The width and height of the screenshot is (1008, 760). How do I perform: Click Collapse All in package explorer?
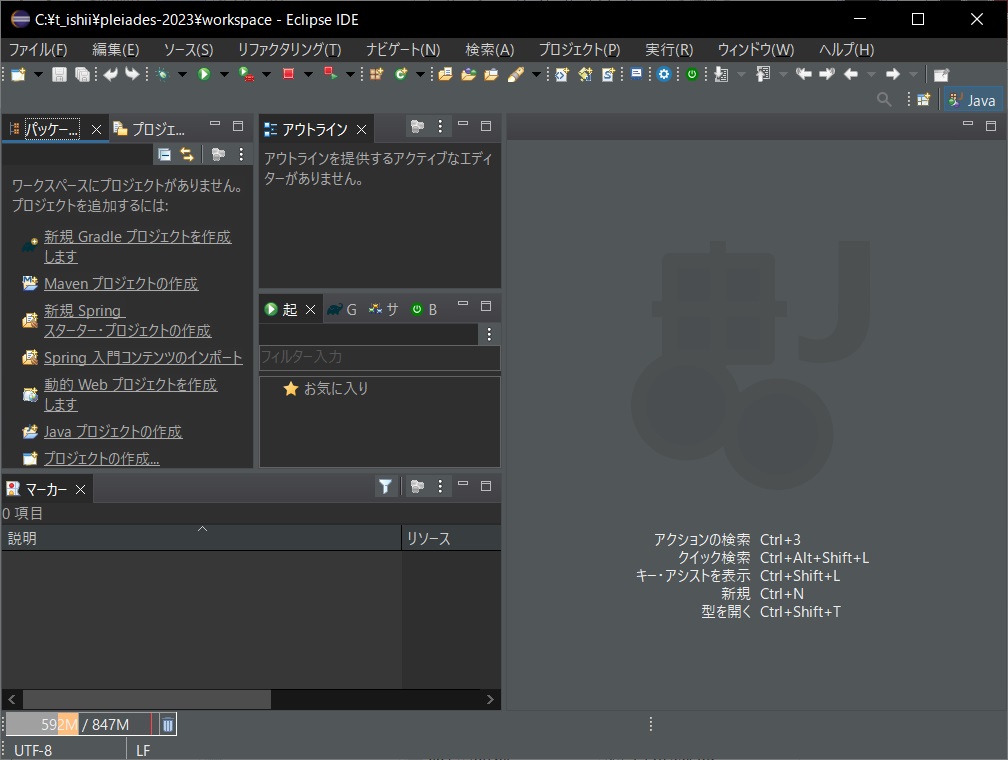pyautogui.click(x=165, y=154)
